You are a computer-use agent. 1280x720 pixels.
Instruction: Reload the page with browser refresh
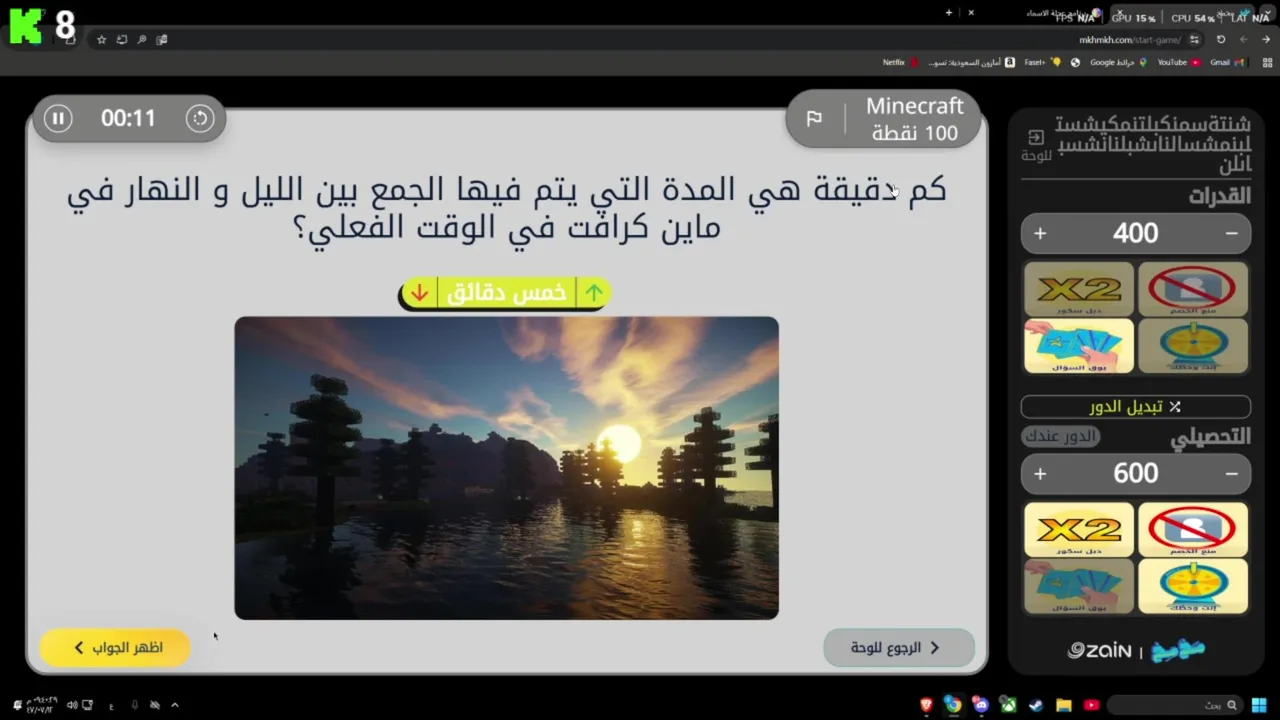pyautogui.click(x=1220, y=40)
